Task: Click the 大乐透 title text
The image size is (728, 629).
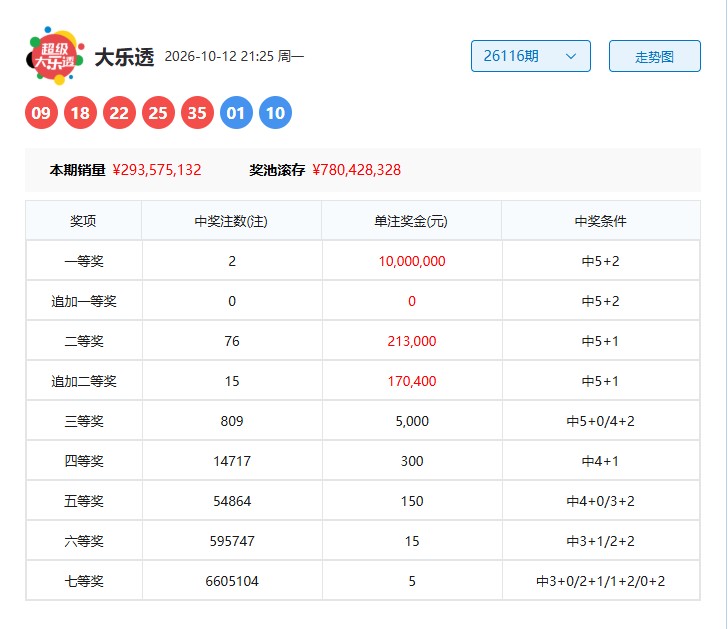Action: click(x=124, y=57)
